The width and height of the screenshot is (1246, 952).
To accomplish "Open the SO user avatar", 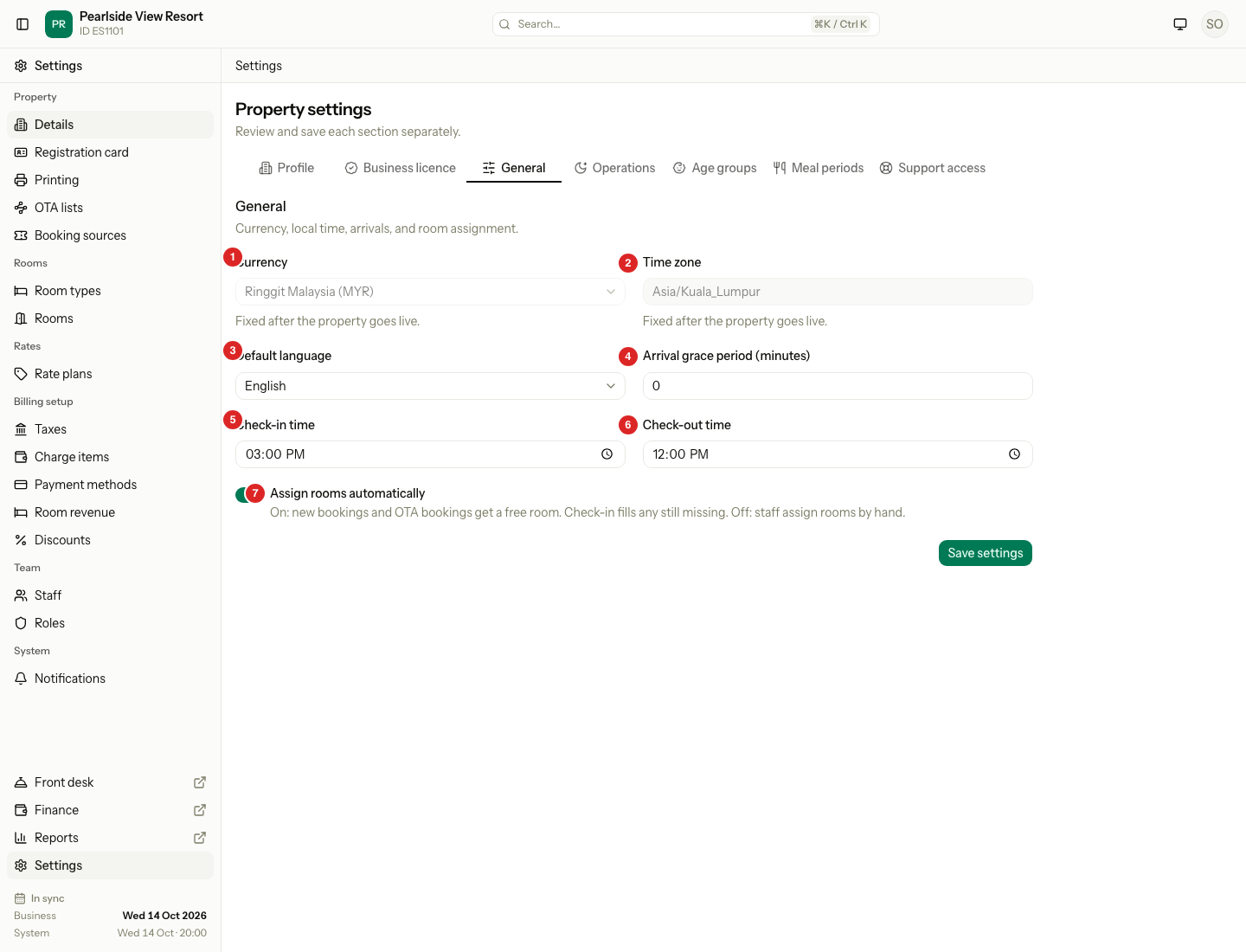I will tap(1215, 24).
